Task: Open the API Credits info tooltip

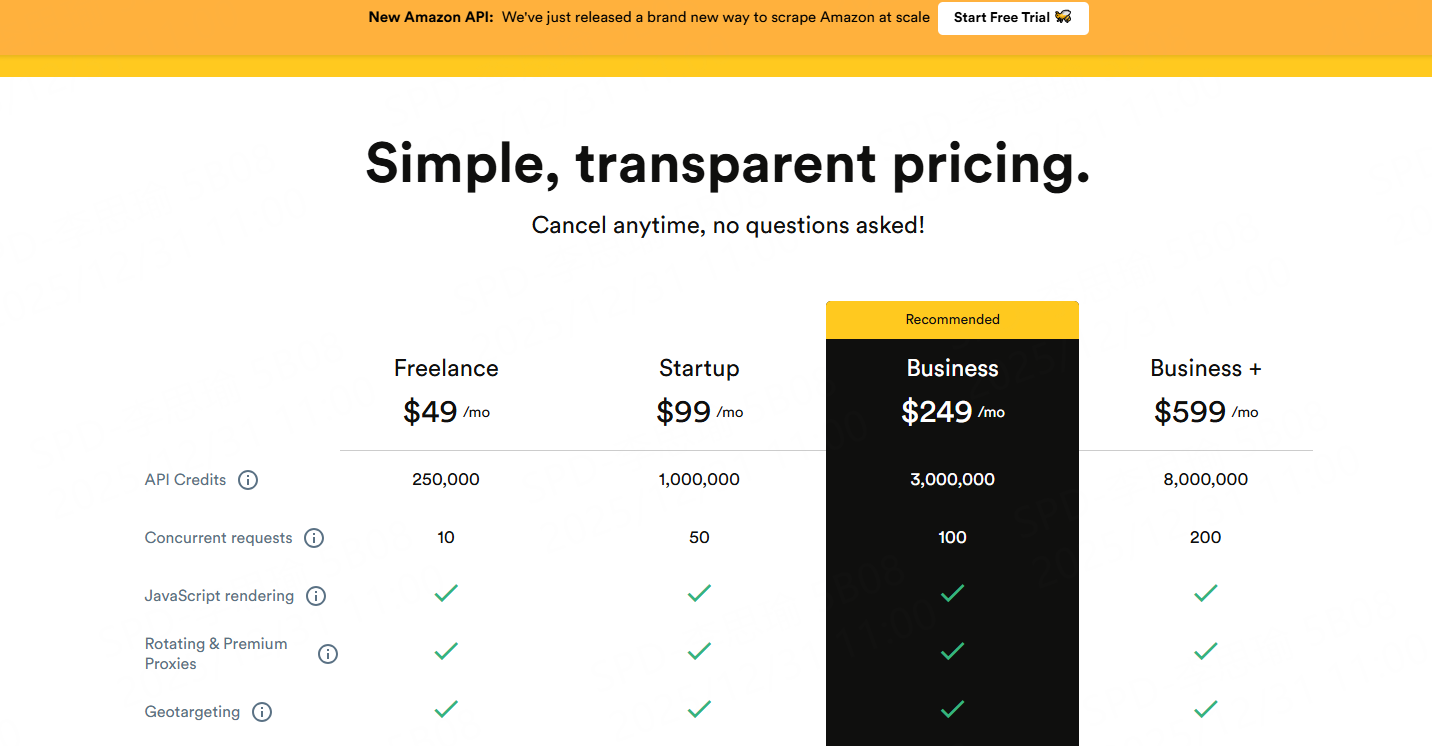Action: click(x=248, y=480)
